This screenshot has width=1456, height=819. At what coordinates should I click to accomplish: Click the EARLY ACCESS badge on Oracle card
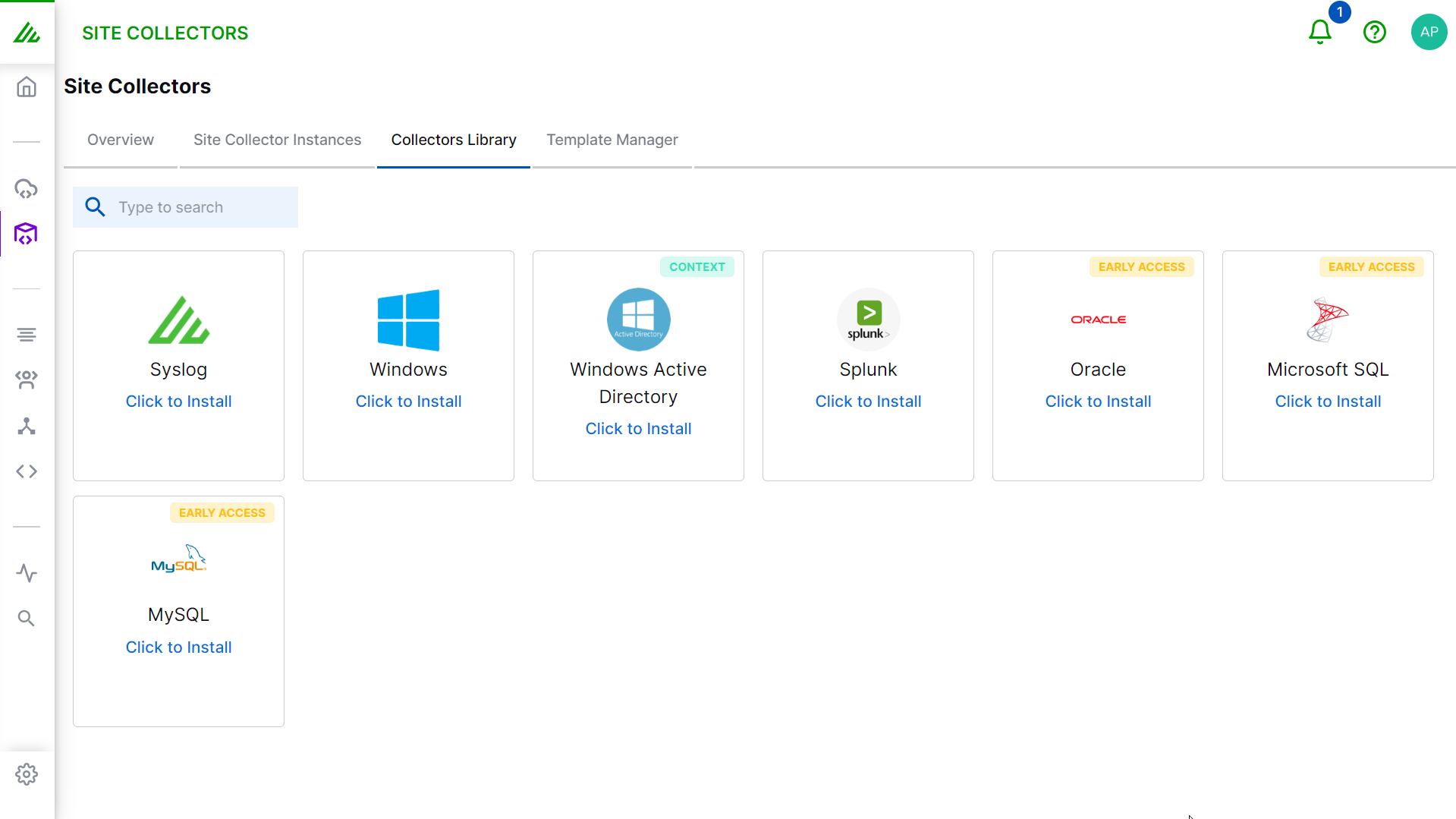click(1142, 267)
